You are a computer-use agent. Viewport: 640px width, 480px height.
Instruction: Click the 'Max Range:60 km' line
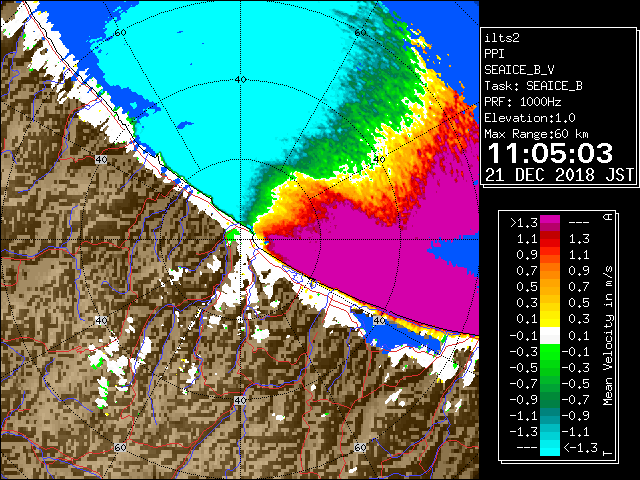[x=536, y=134]
